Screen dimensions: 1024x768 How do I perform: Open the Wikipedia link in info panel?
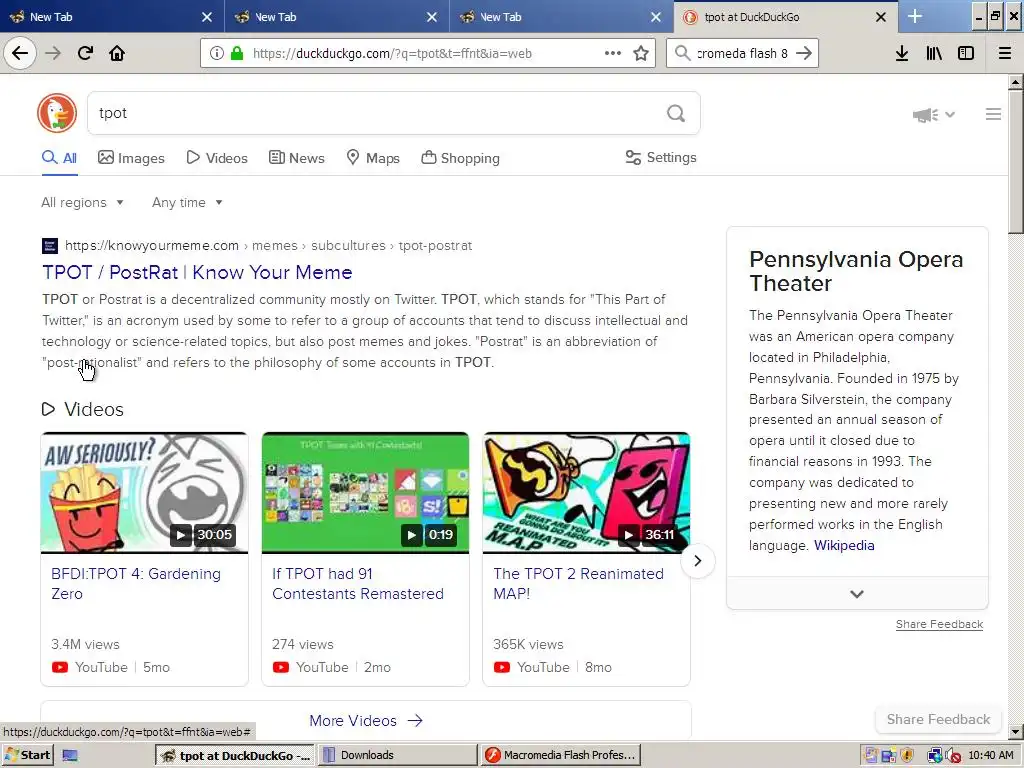click(x=844, y=545)
